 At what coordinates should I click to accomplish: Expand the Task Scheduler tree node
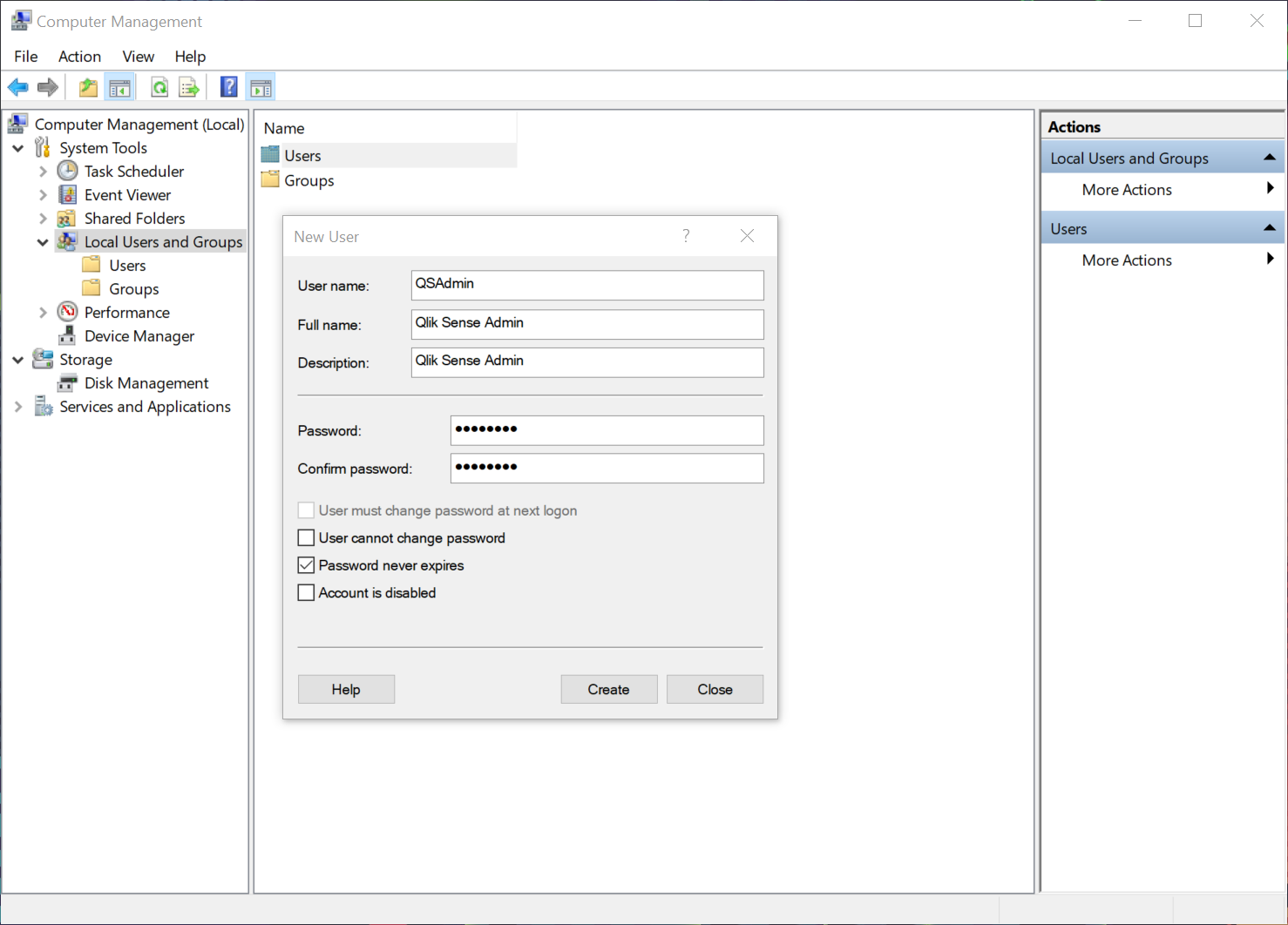pyautogui.click(x=44, y=171)
